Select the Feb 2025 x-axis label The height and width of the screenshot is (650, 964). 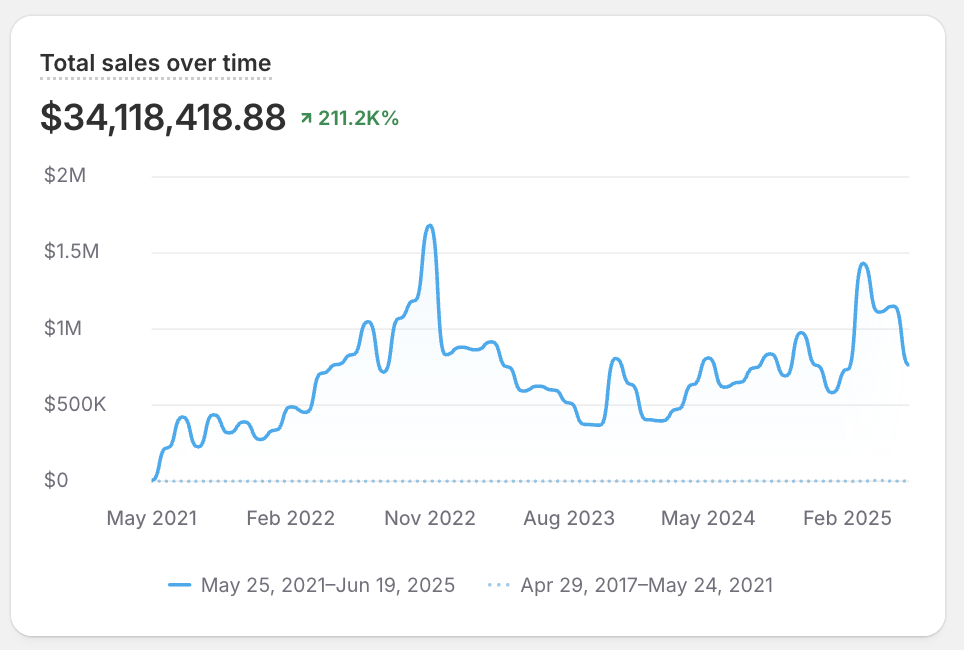coord(849,518)
